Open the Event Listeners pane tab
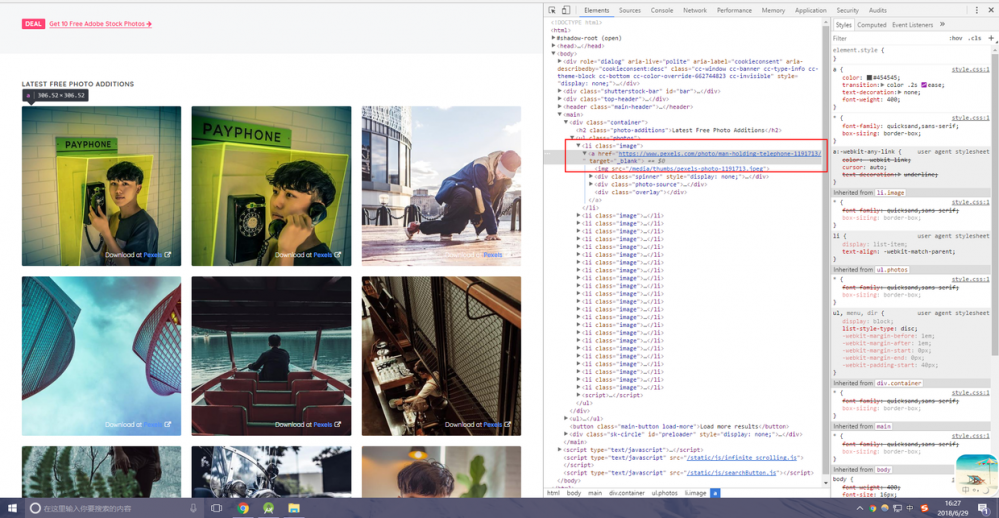 pyautogui.click(x=912, y=25)
